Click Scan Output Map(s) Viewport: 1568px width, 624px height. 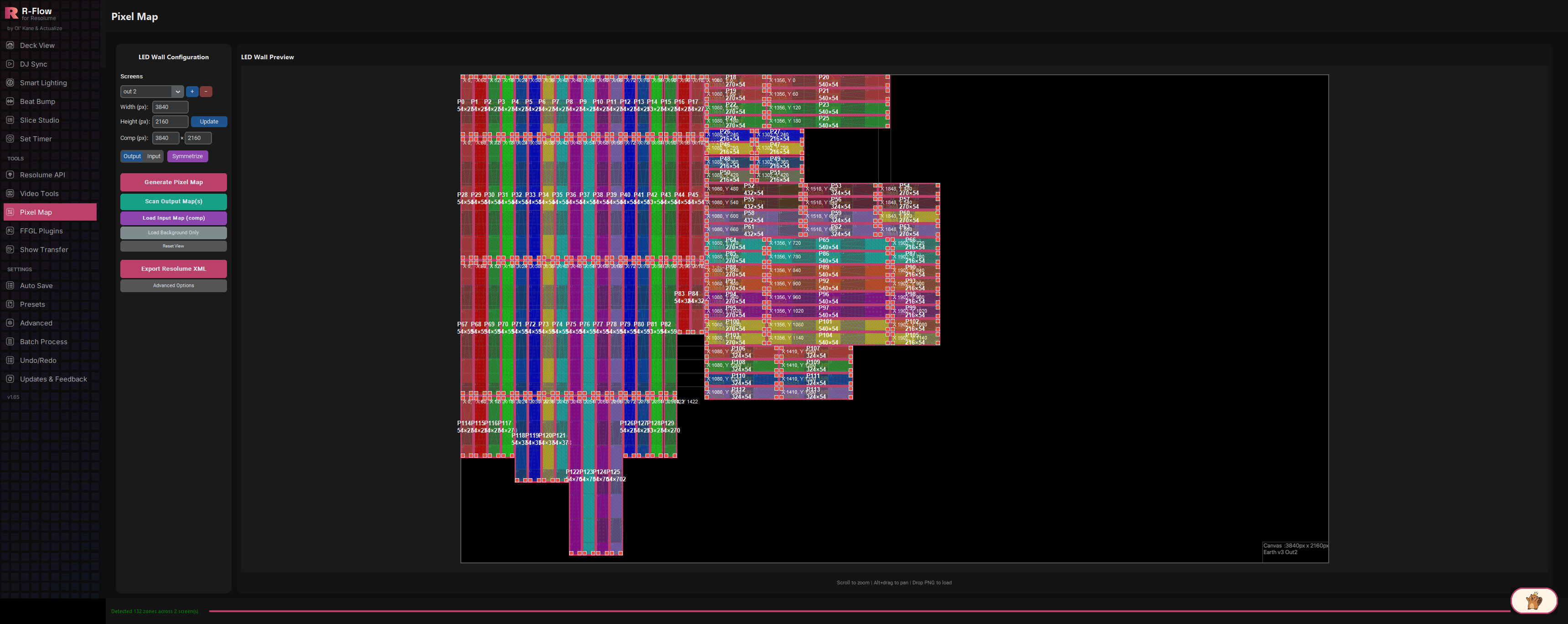point(174,201)
